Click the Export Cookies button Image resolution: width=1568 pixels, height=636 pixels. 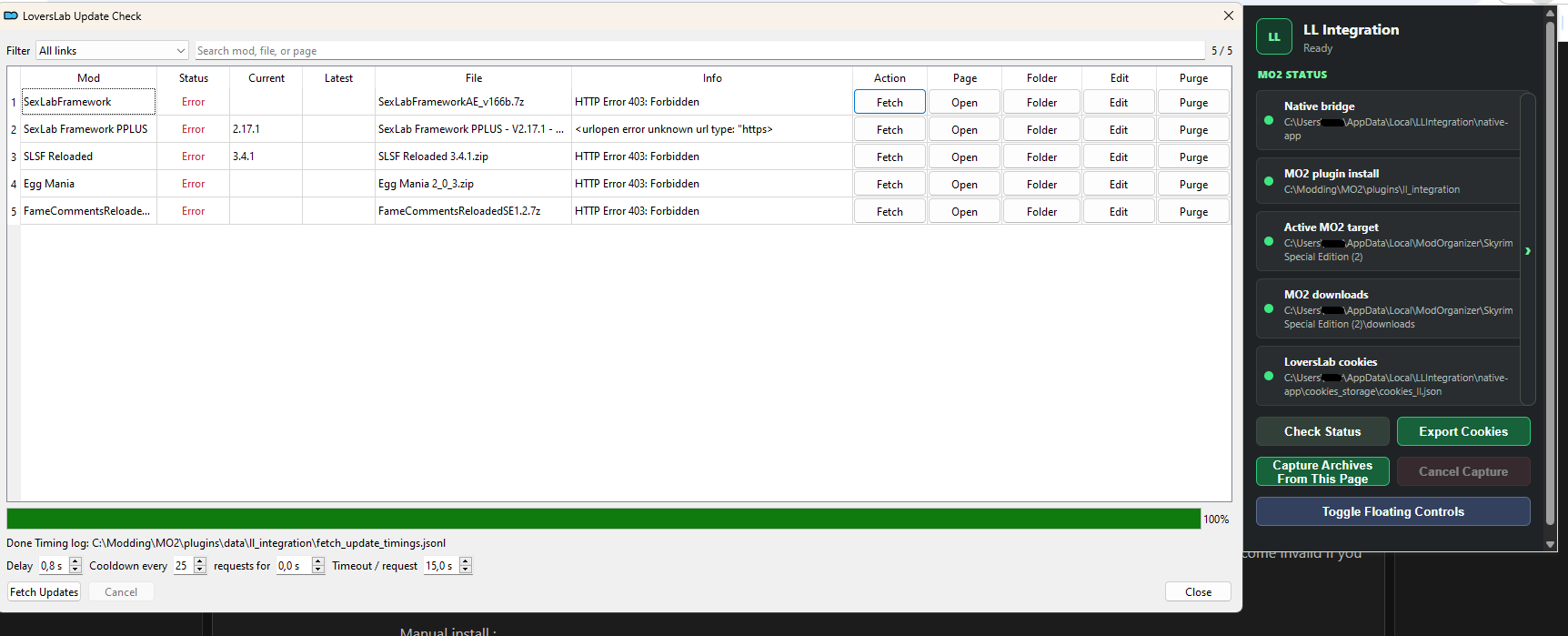click(x=1462, y=431)
